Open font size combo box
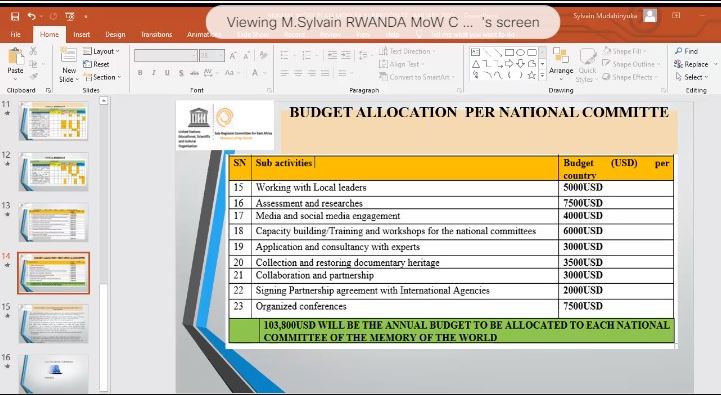721x395 pixels. (212, 56)
